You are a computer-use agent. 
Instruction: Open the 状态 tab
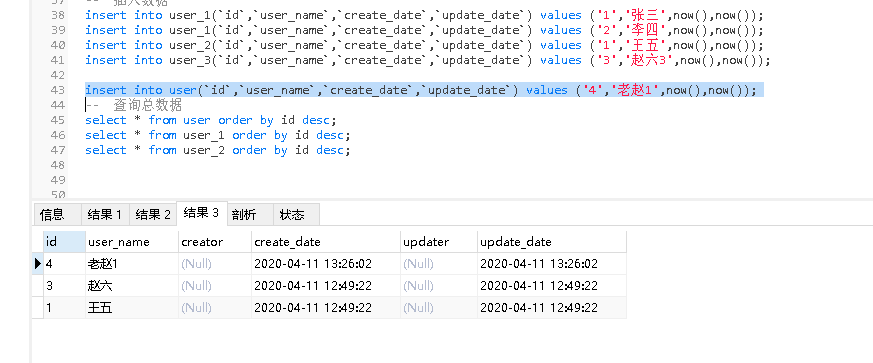coord(296,215)
